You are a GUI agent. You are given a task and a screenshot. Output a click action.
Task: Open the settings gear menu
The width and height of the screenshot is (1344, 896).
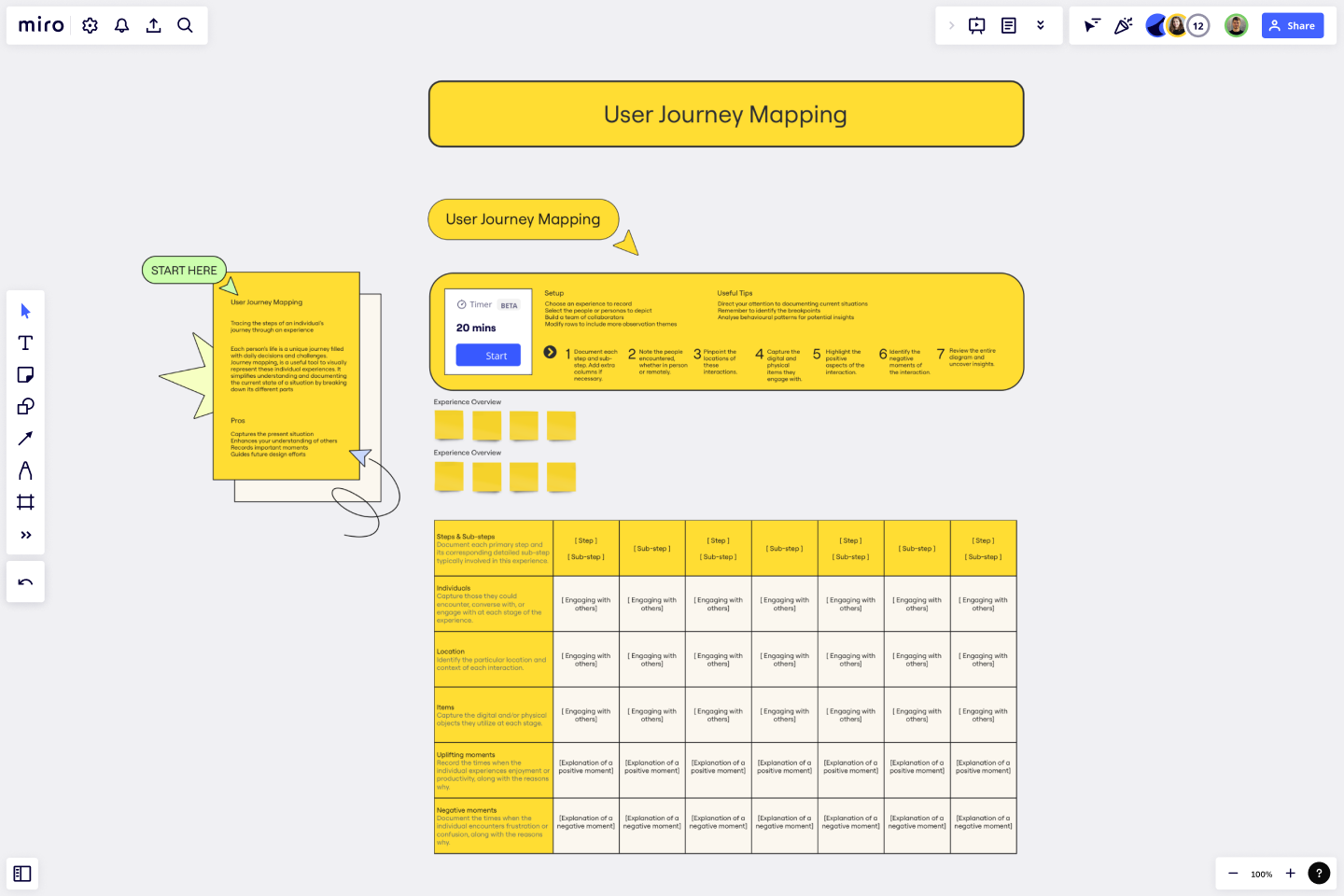[90, 25]
